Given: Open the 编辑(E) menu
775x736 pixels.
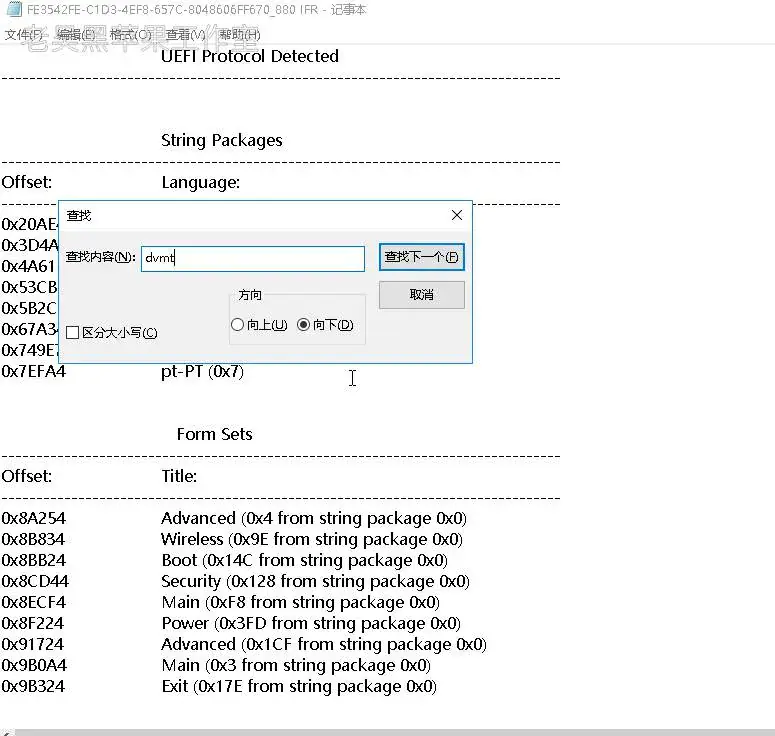Looking at the screenshot, I should click(x=76, y=35).
